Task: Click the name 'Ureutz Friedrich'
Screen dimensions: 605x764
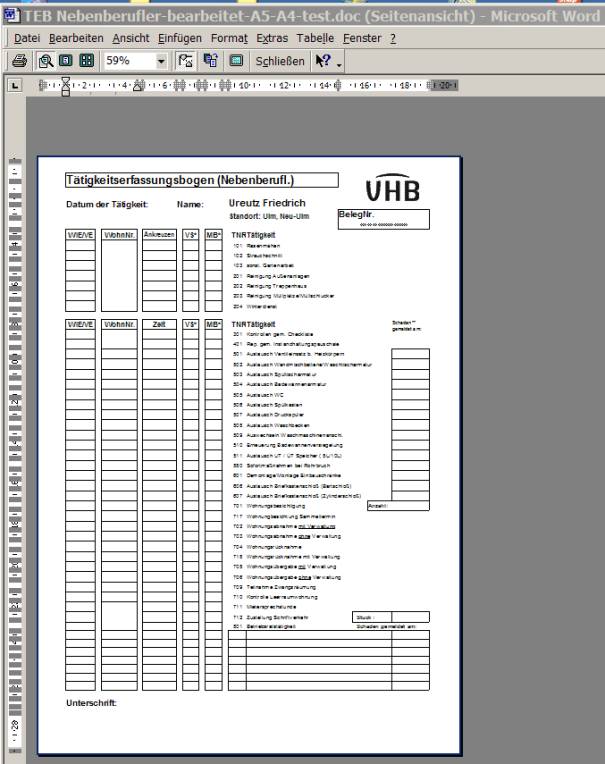Action: click(267, 203)
